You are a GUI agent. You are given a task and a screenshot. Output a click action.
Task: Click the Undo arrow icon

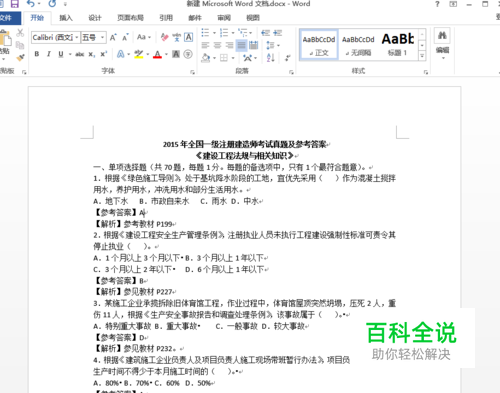(31, 4)
